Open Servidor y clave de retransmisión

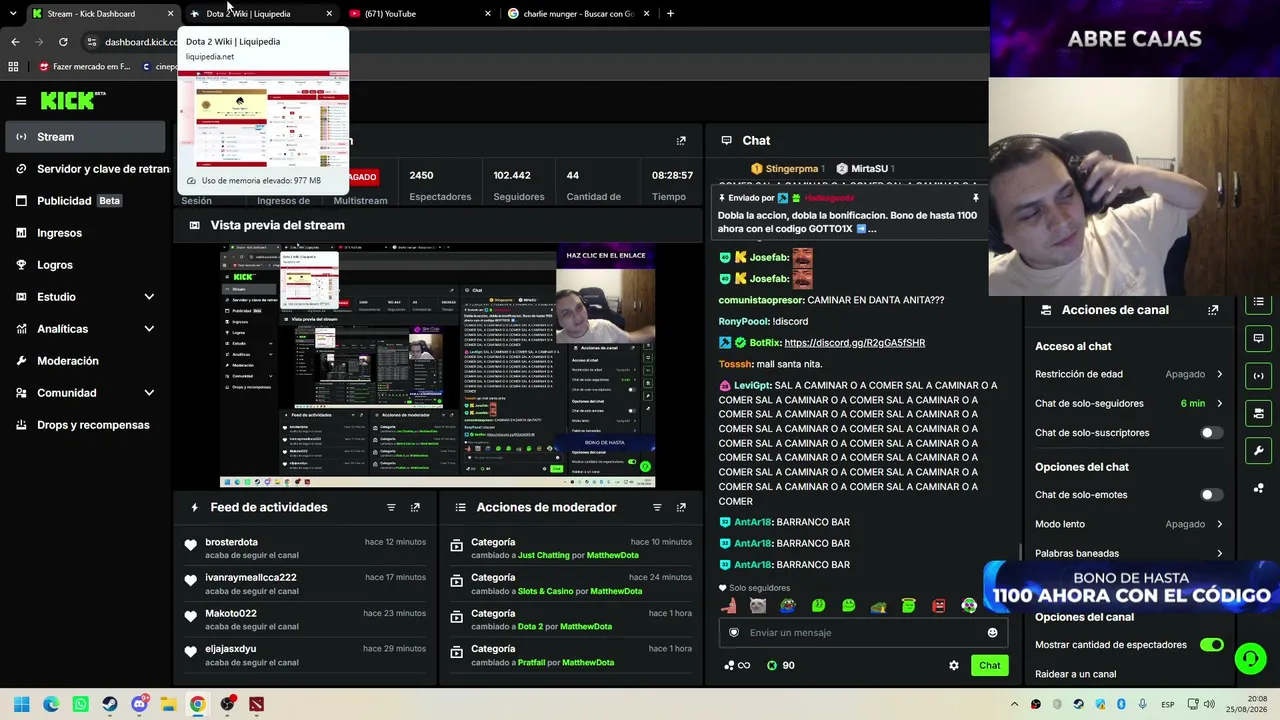click(85, 169)
